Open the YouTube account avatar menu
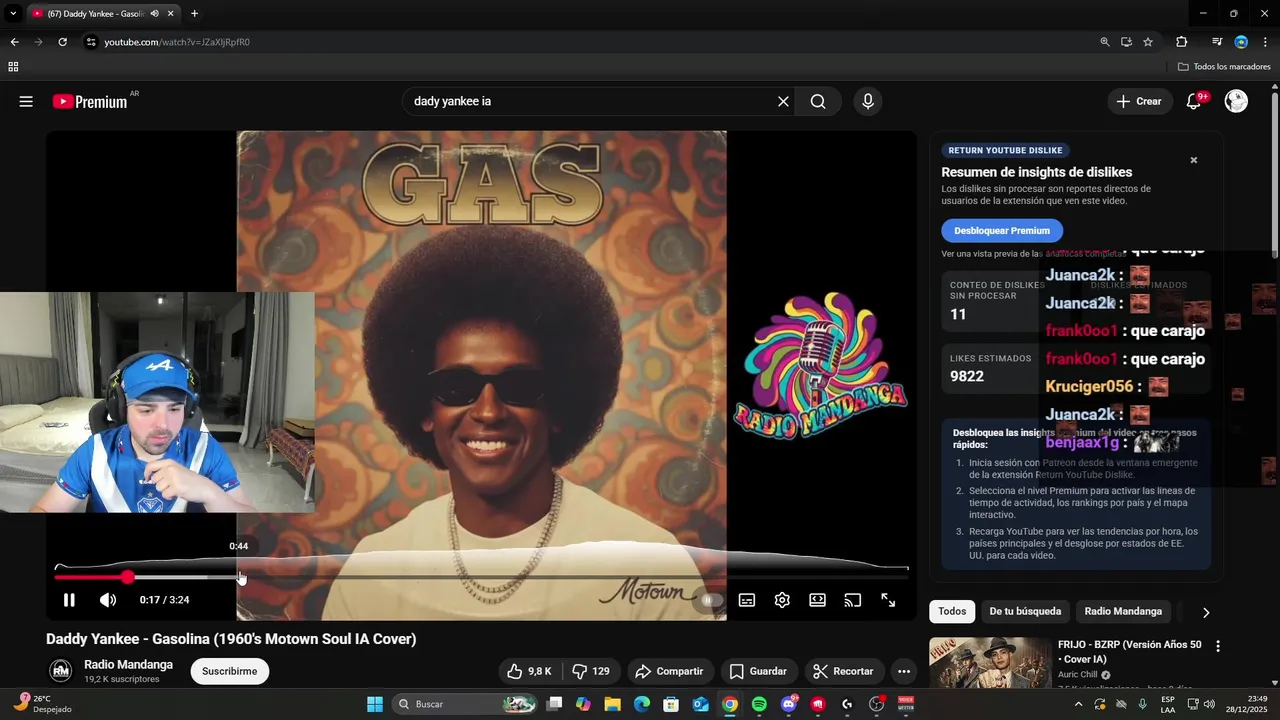Image resolution: width=1280 pixels, height=720 pixels. (x=1236, y=101)
